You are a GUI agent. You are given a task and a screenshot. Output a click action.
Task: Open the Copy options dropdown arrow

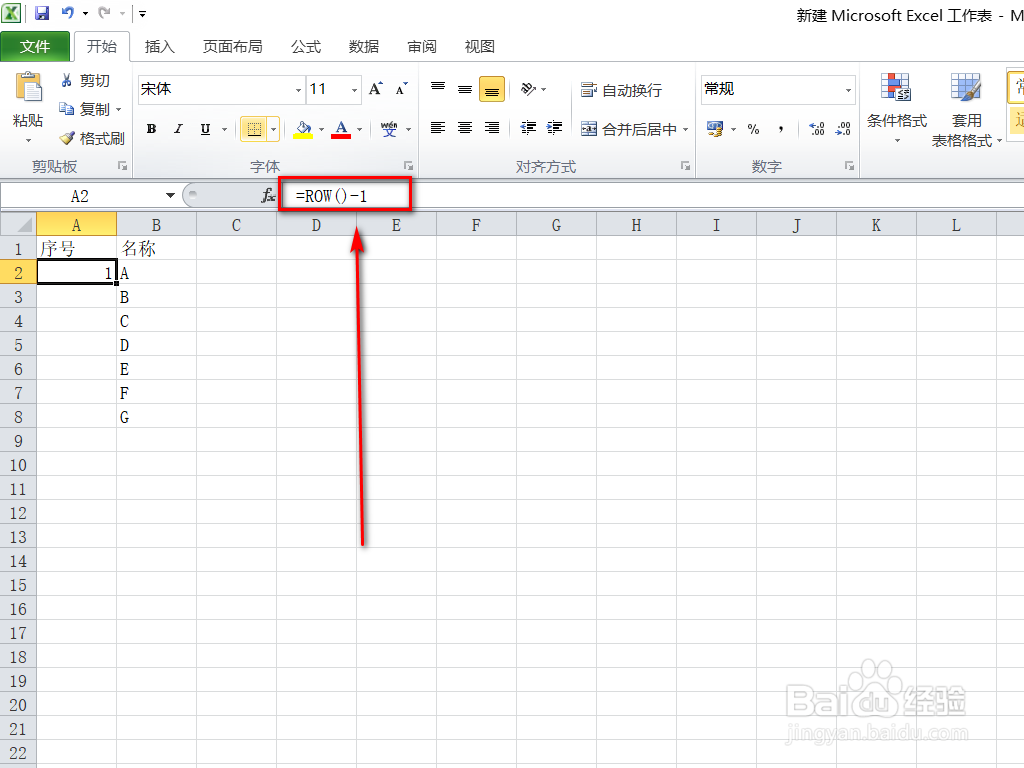coord(119,109)
